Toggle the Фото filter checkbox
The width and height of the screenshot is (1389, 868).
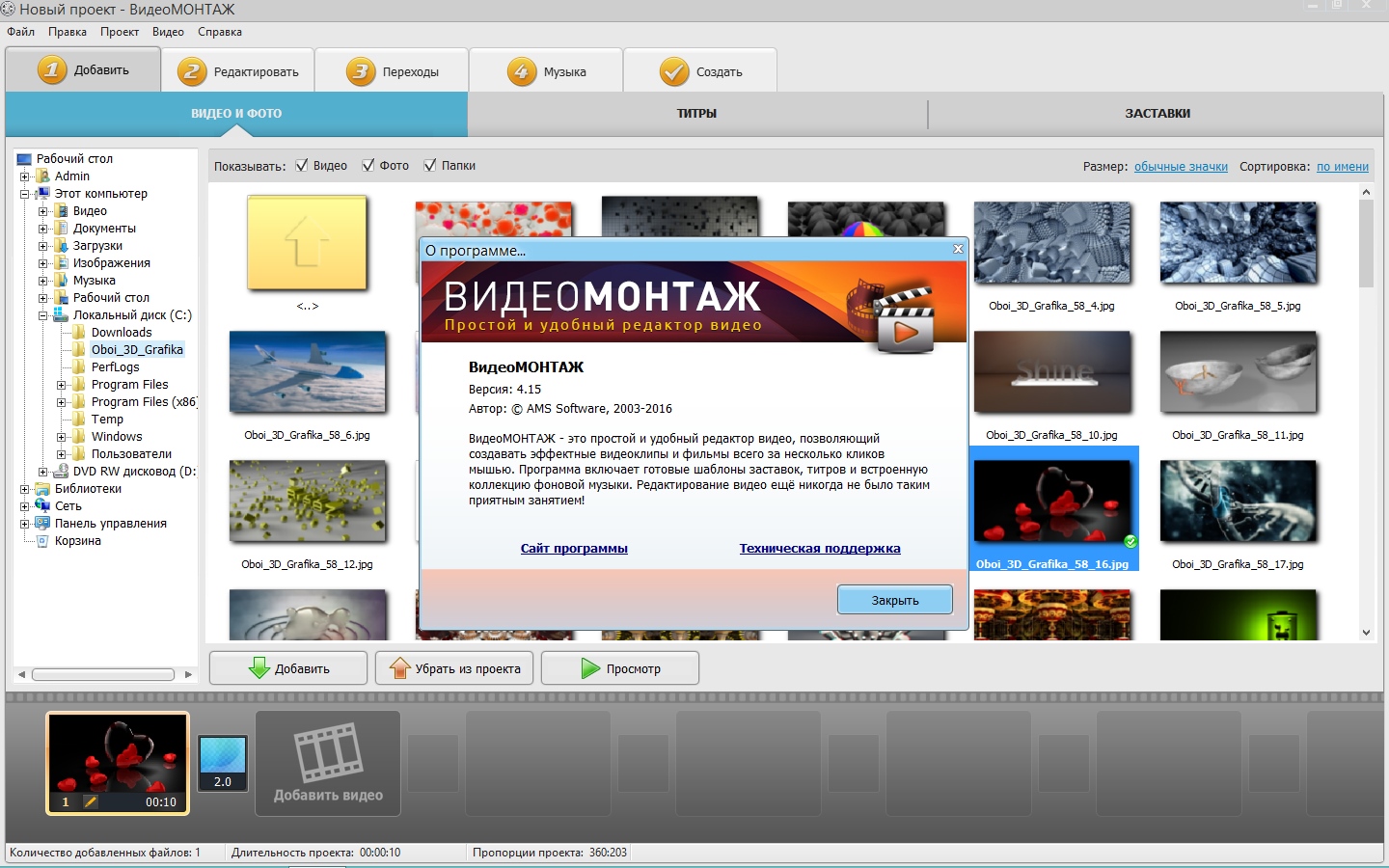pos(368,165)
